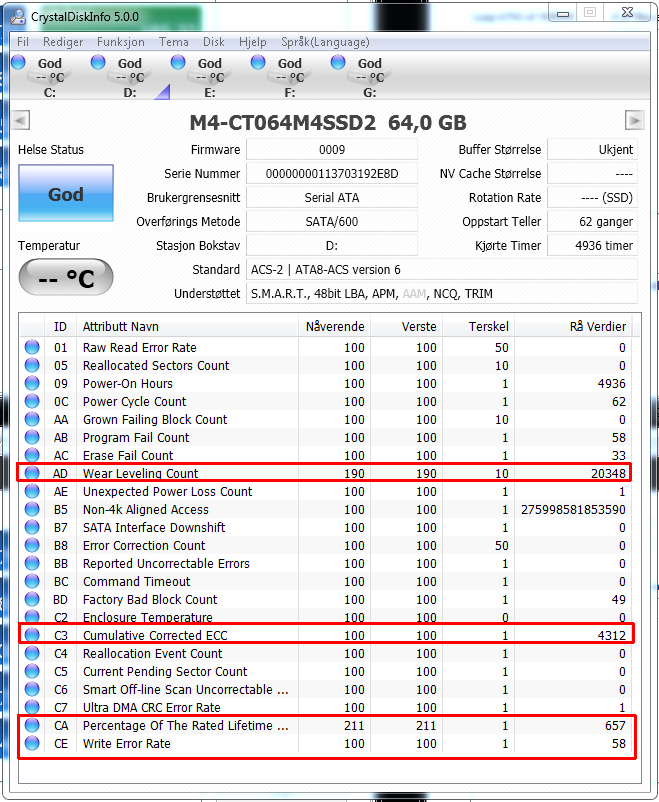This screenshot has height=802, width=659.
Task: Click status orb for Non-4k Aligned Access
Action: [32, 509]
